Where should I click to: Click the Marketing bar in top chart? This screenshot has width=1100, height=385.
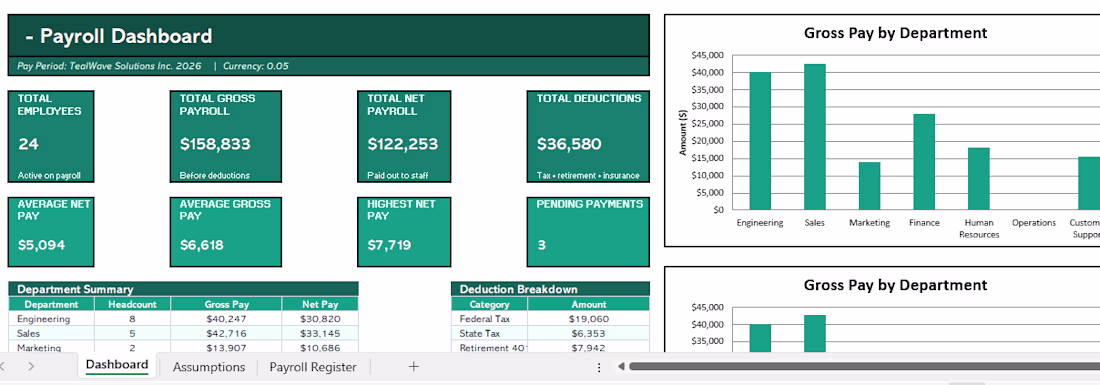tap(869, 186)
